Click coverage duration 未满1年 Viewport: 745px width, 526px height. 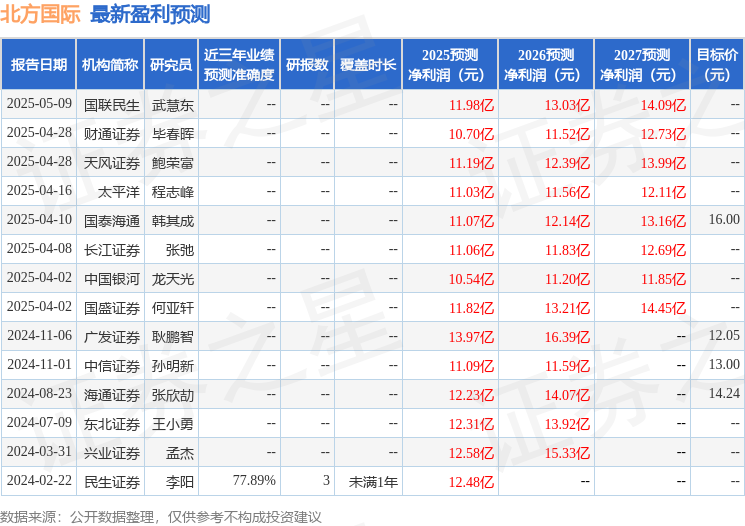click(x=373, y=482)
